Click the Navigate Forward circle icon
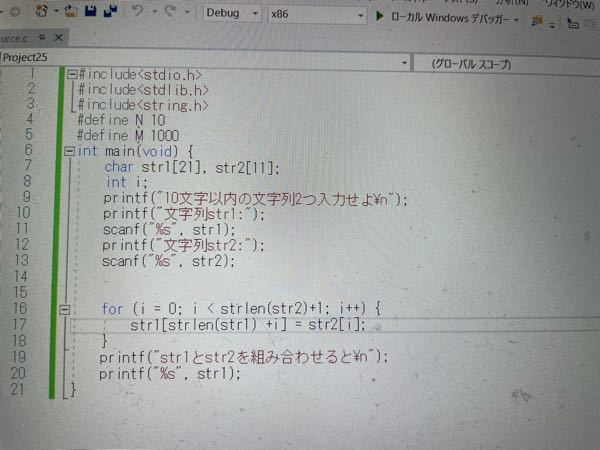This screenshot has height=450, width=600. (15, 12)
